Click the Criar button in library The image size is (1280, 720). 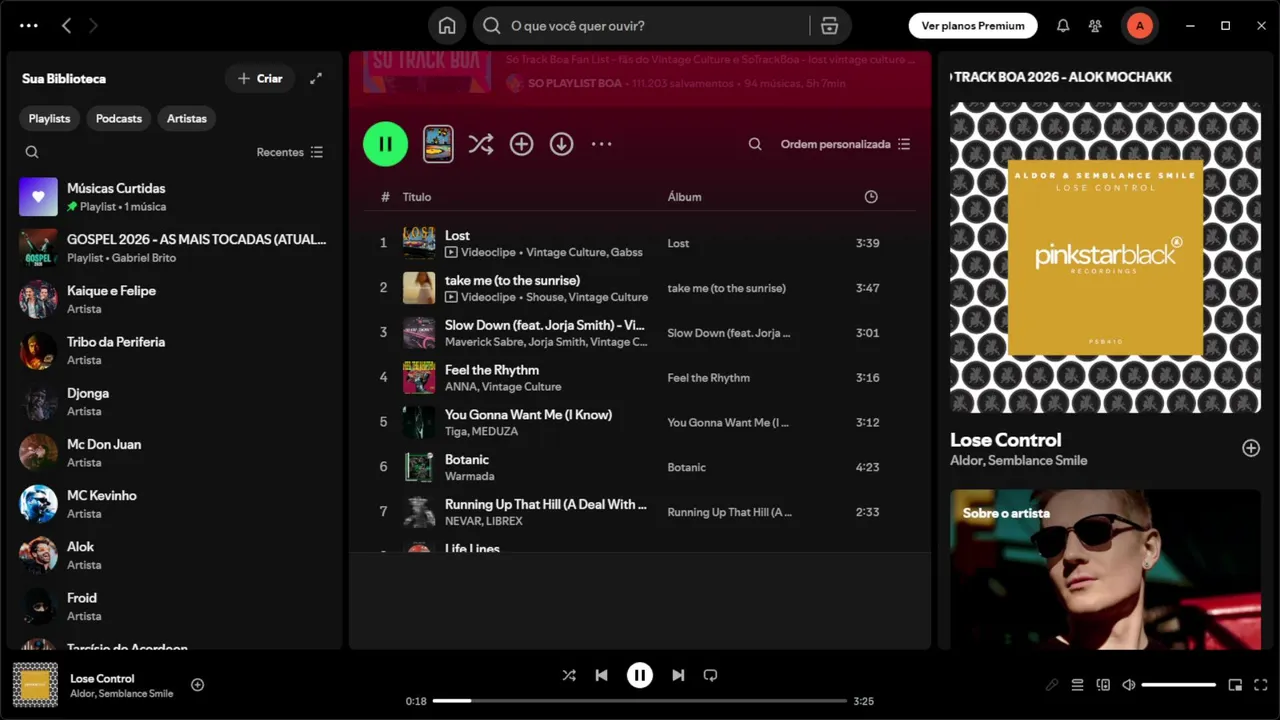(x=260, y=78)
